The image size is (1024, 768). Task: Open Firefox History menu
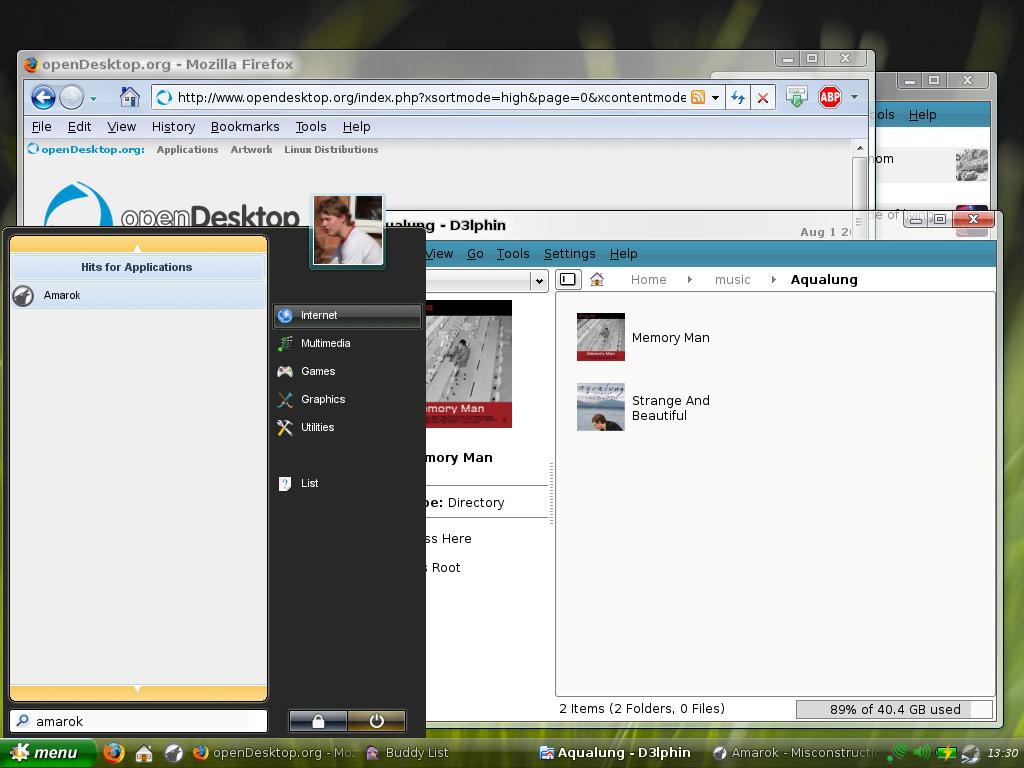(173, 127)
